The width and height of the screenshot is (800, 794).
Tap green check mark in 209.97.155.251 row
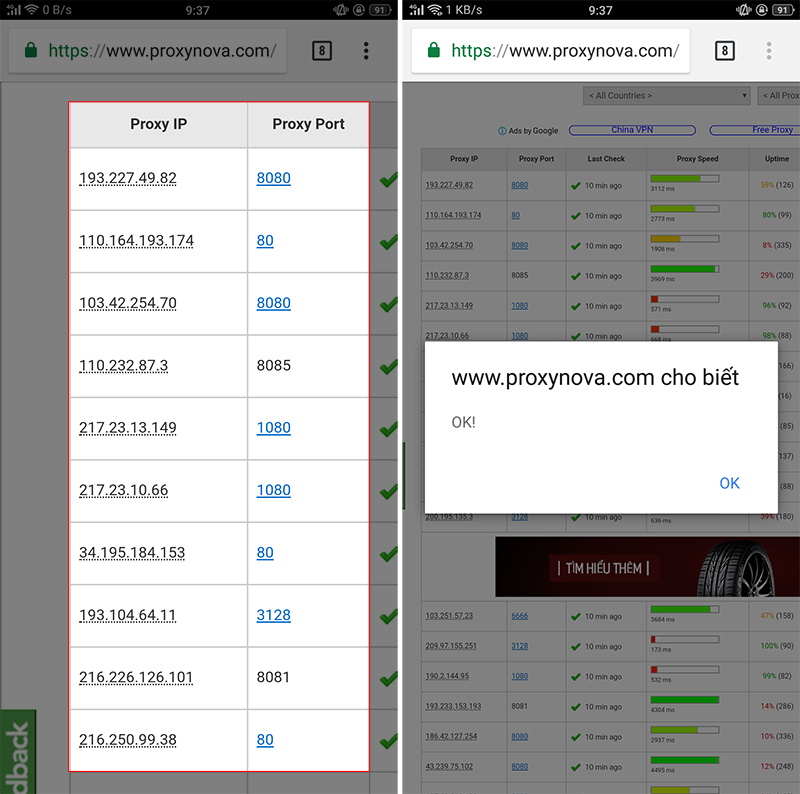tap(576, 647)
